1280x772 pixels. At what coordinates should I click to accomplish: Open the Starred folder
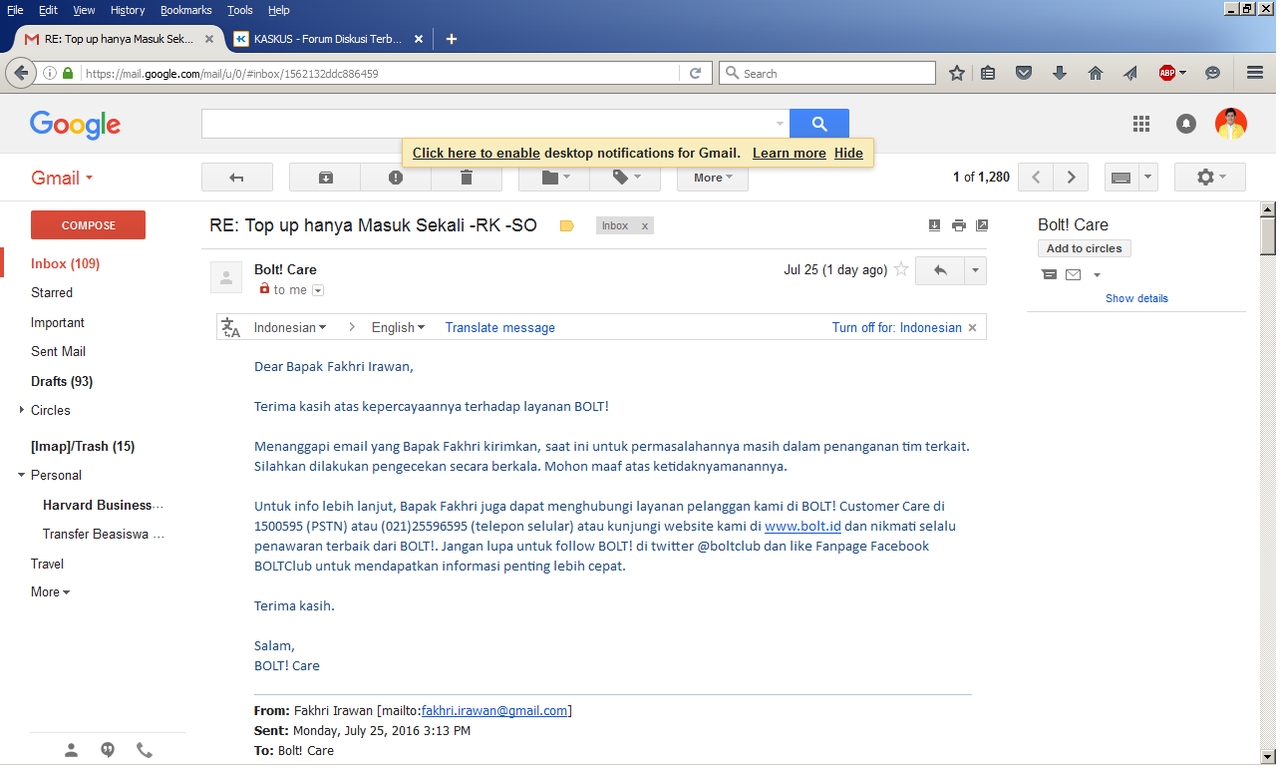[x=52, y=293]
